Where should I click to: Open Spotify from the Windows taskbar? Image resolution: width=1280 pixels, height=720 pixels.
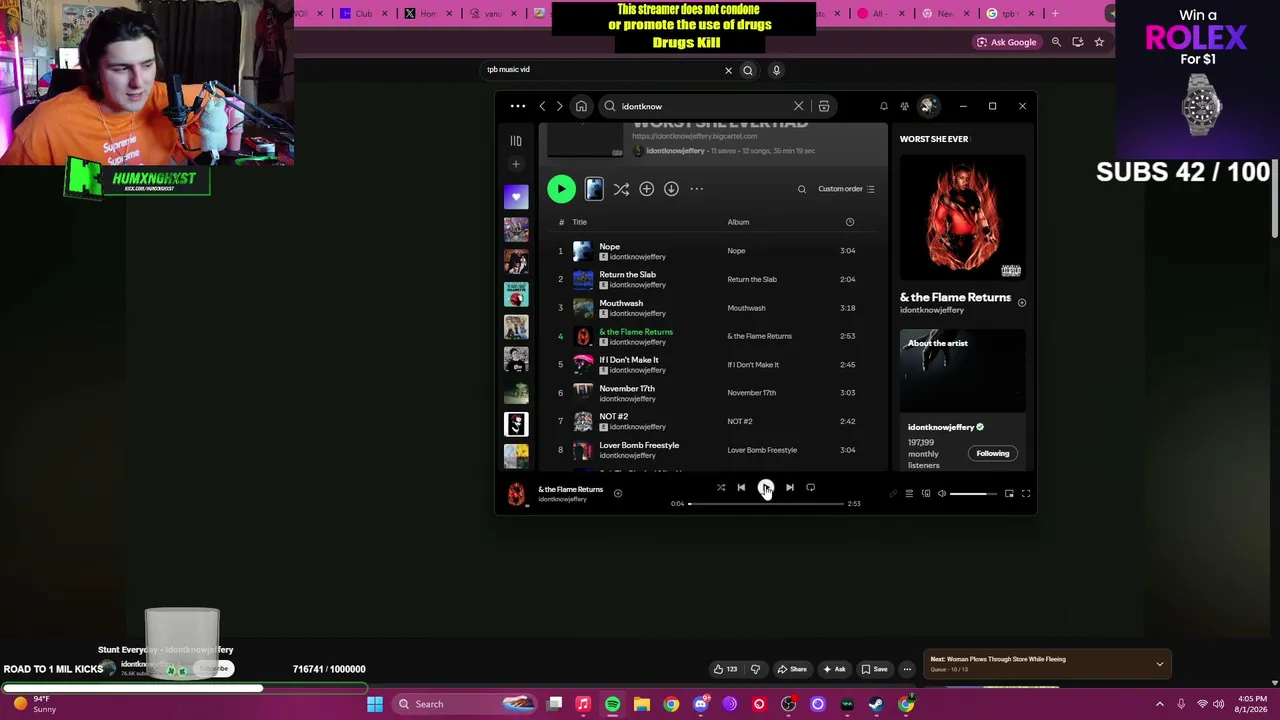pyautogui.click(x=612, y=704)
